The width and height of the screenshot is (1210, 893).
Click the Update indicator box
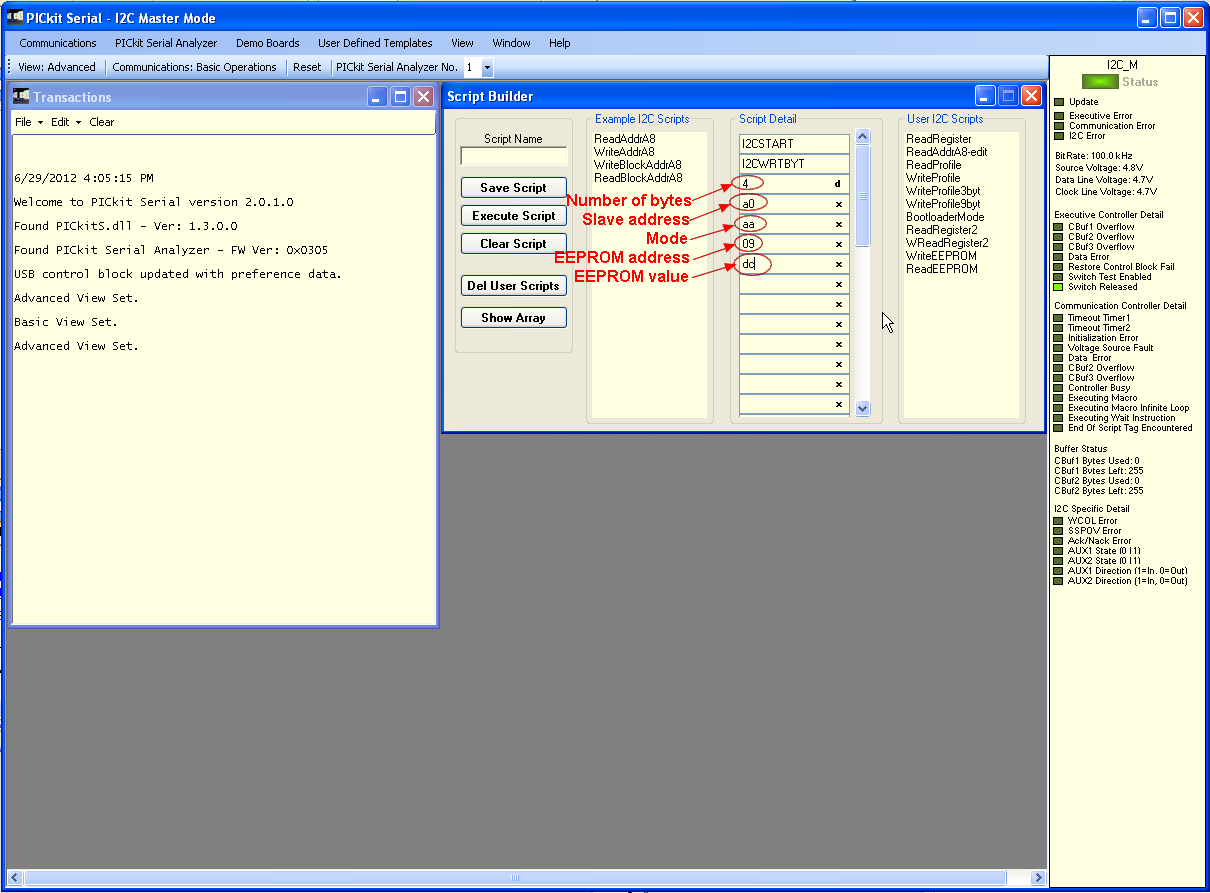pyautogui.click(x=1059, y=102)
